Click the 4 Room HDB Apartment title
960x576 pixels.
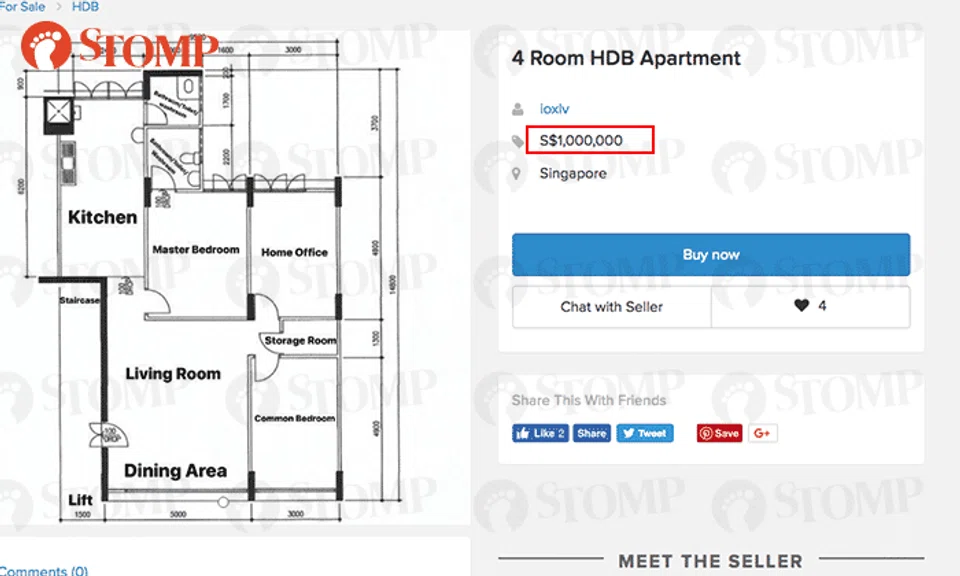pyautogui.click(x=624, y=58)
